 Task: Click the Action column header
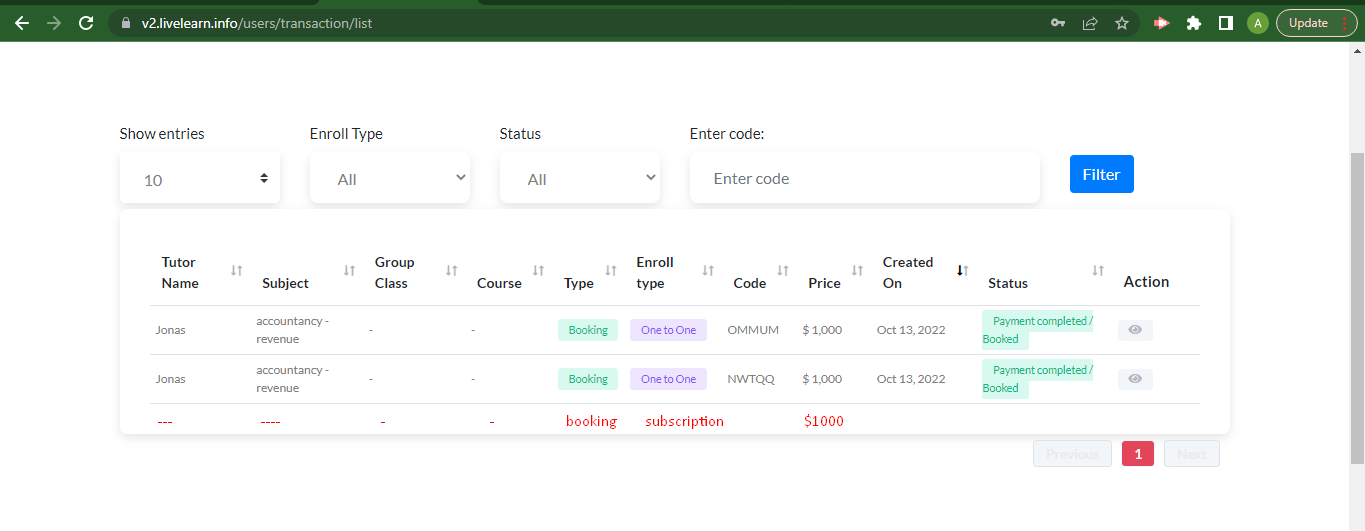[1146, 282]
